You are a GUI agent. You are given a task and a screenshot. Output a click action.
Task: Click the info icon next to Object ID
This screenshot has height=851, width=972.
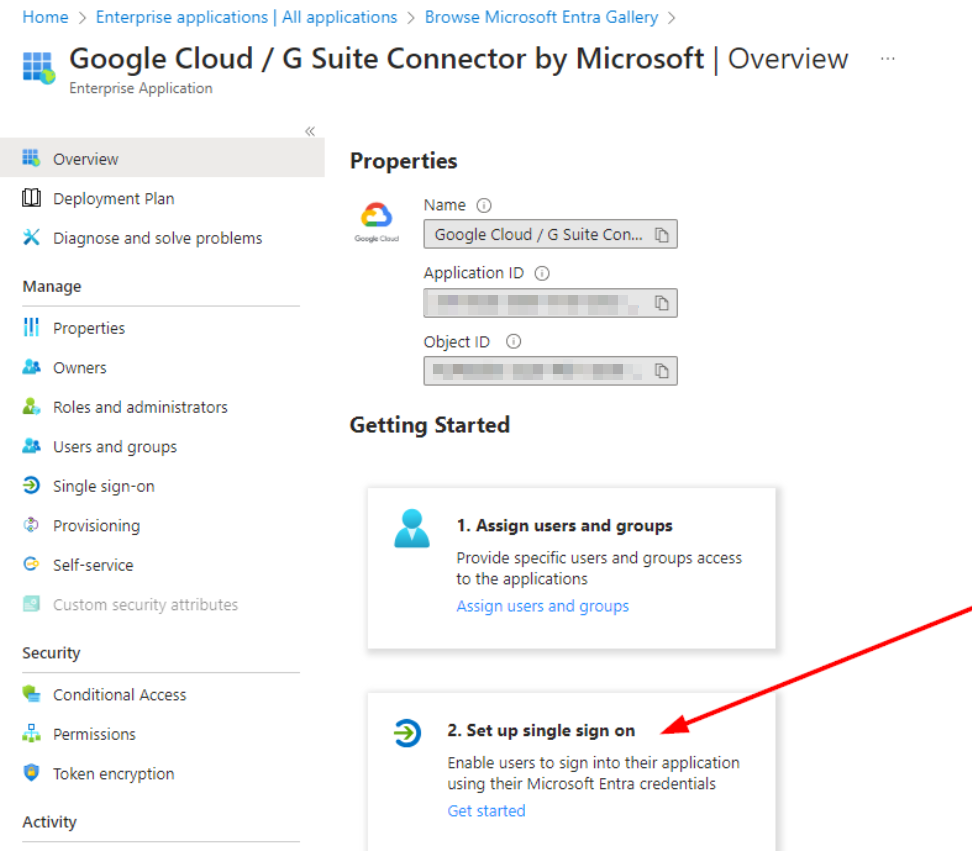coord(514,341)
